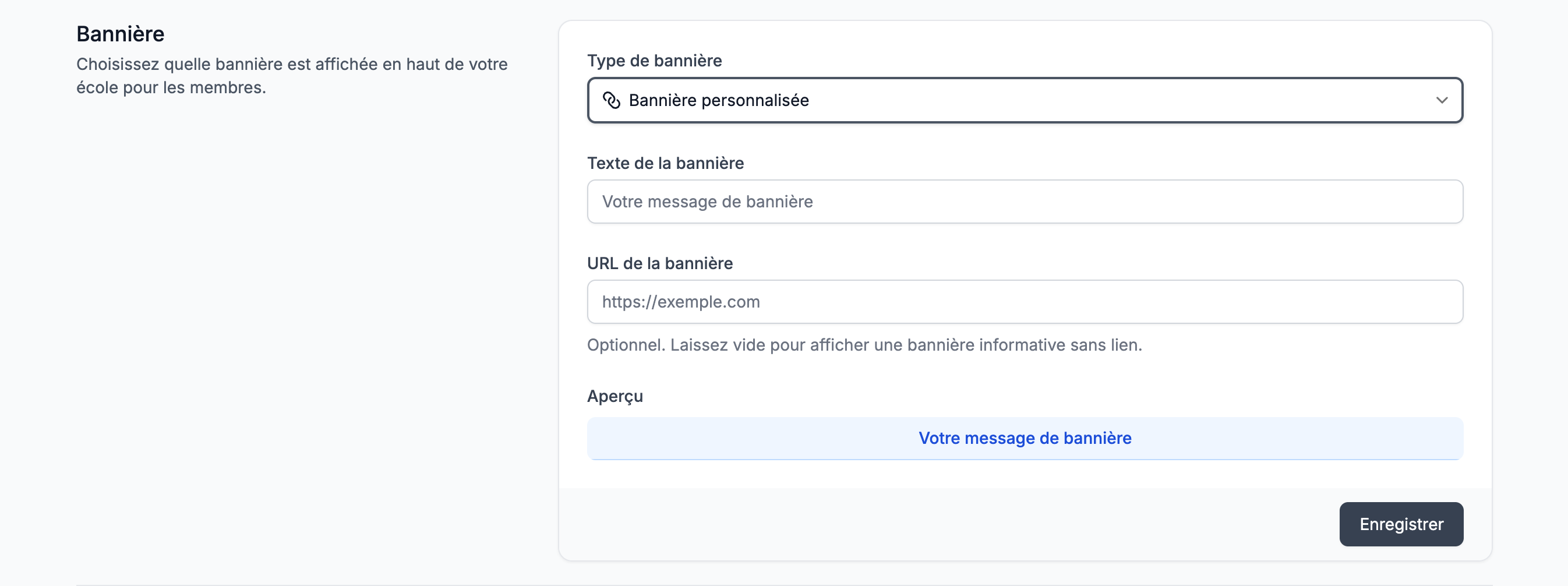Save settings with the Enregistrer button

point(1401,524)
